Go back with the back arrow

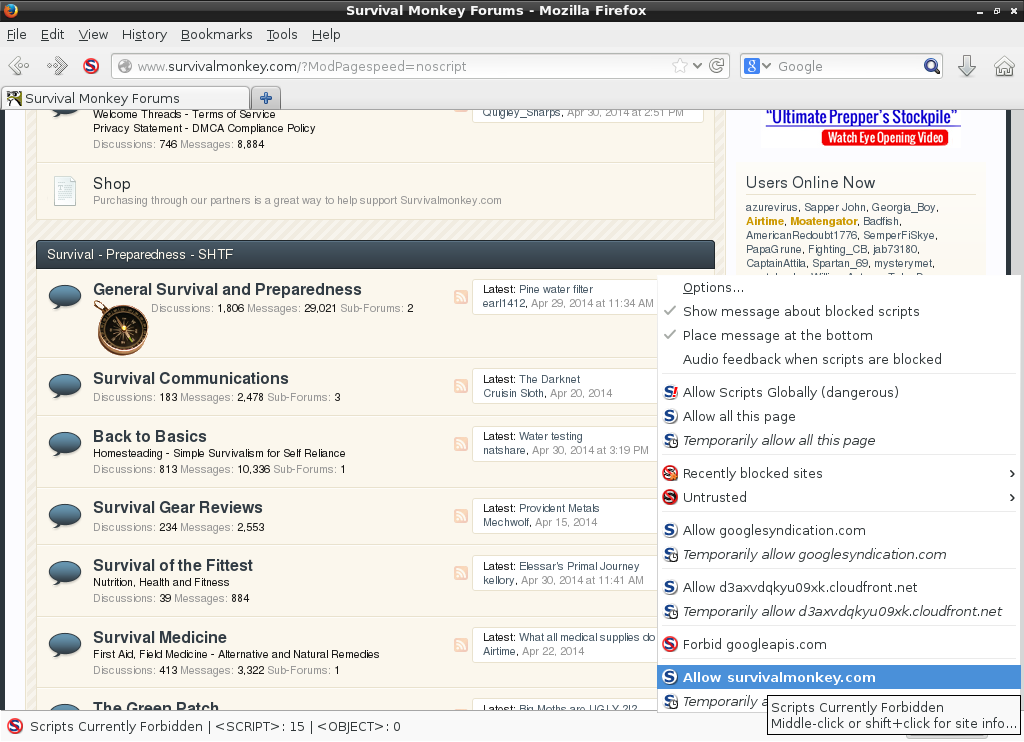19,66
